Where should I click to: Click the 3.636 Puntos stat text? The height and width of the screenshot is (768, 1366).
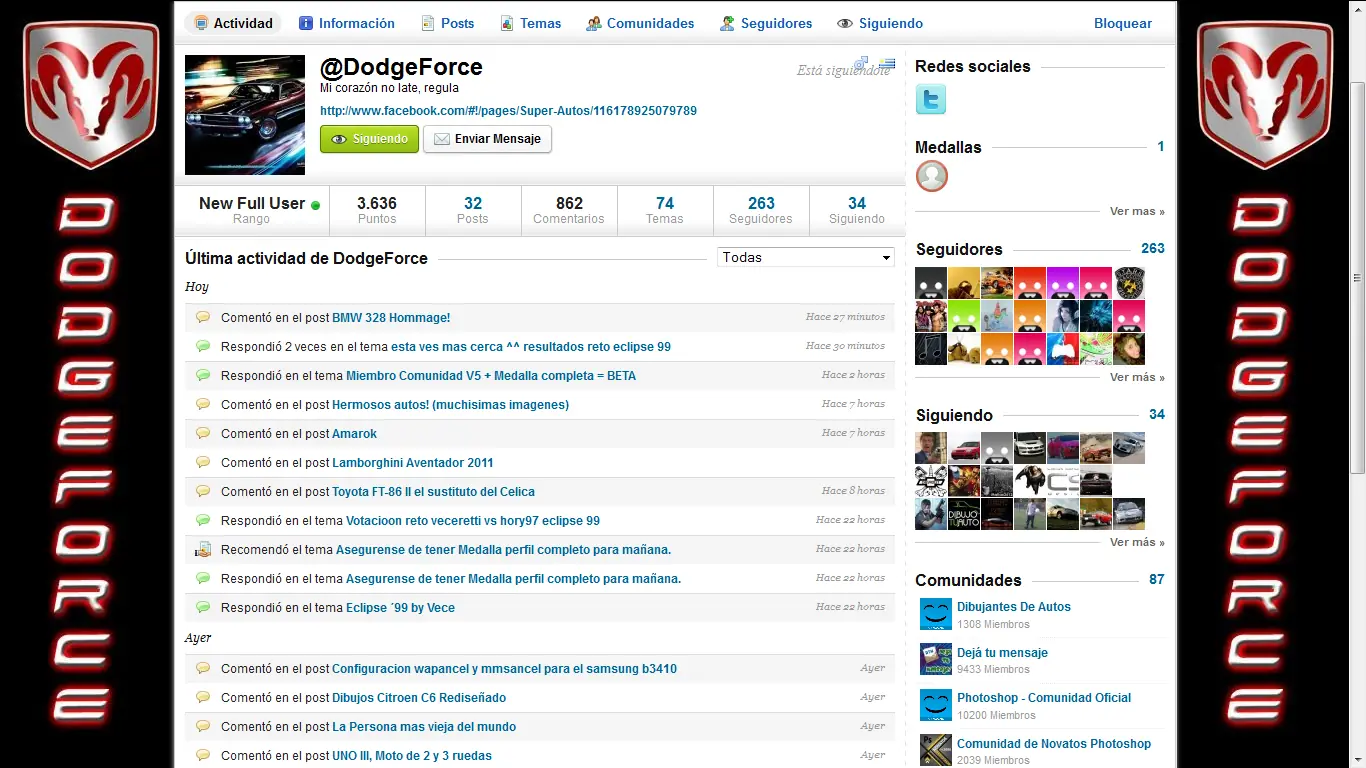click(377, 210)
